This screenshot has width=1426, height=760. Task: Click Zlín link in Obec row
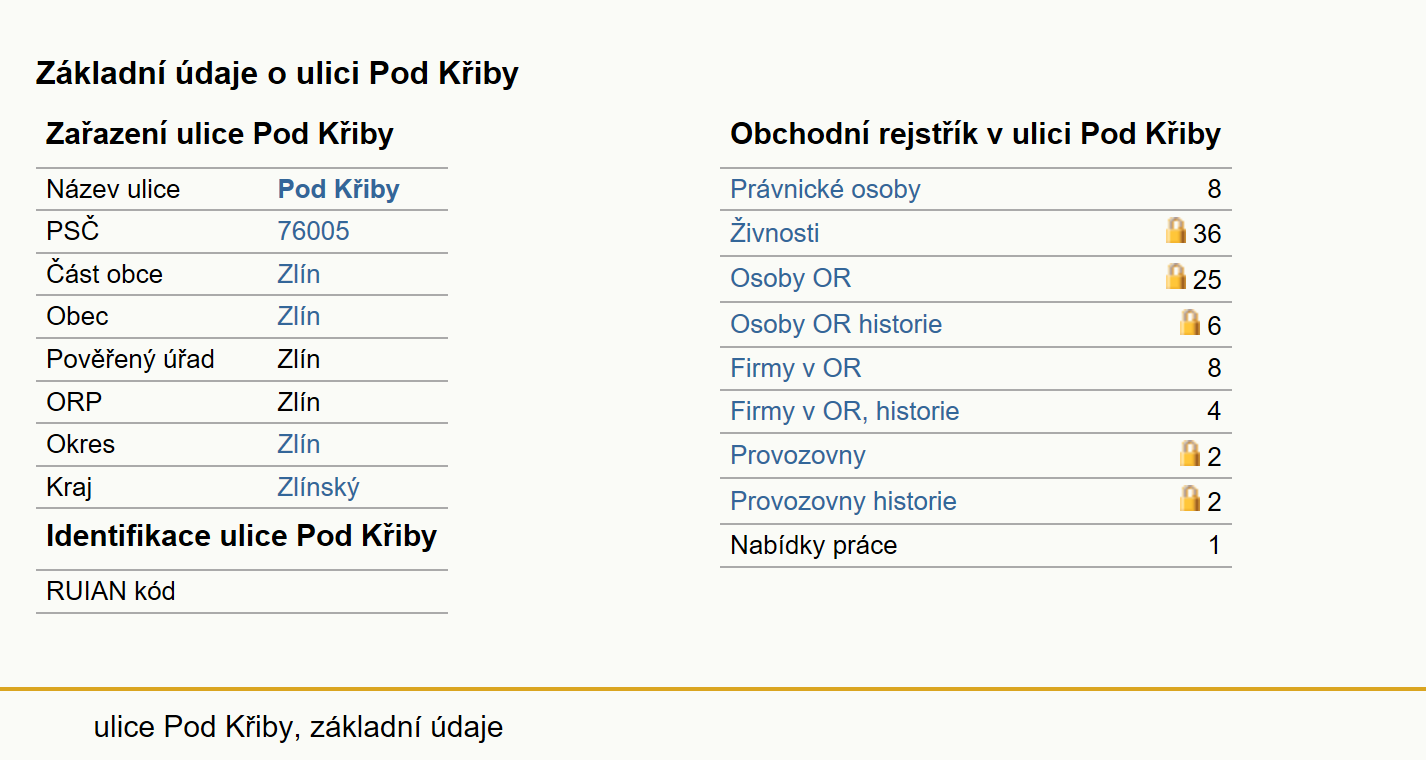pos(299,316)
